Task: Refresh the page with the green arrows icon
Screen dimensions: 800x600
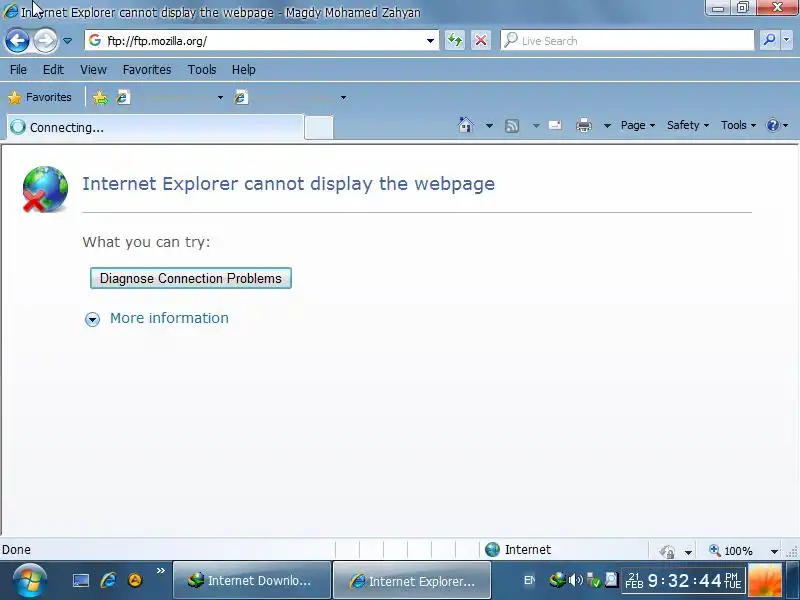Action: pyautogui.click(x=455, y=40)
